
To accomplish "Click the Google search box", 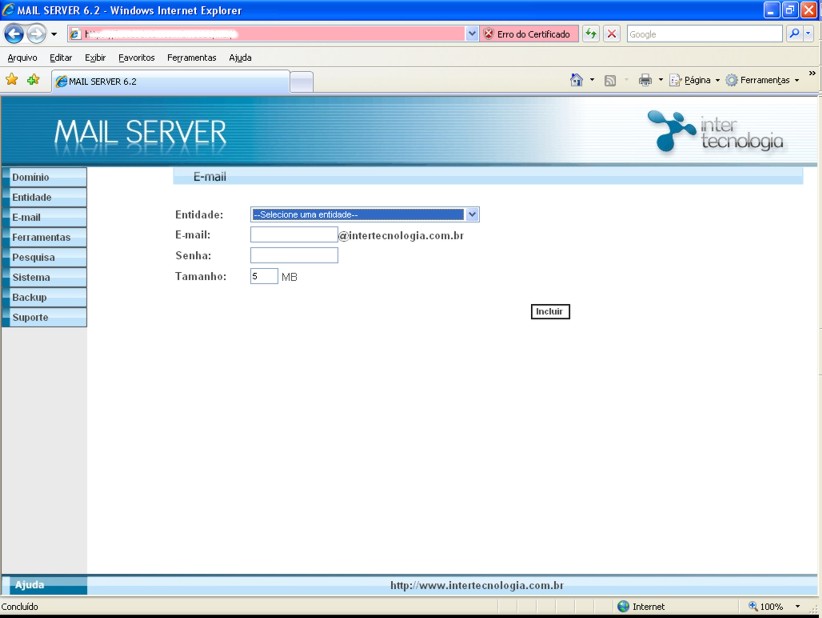I will point(705,34).
